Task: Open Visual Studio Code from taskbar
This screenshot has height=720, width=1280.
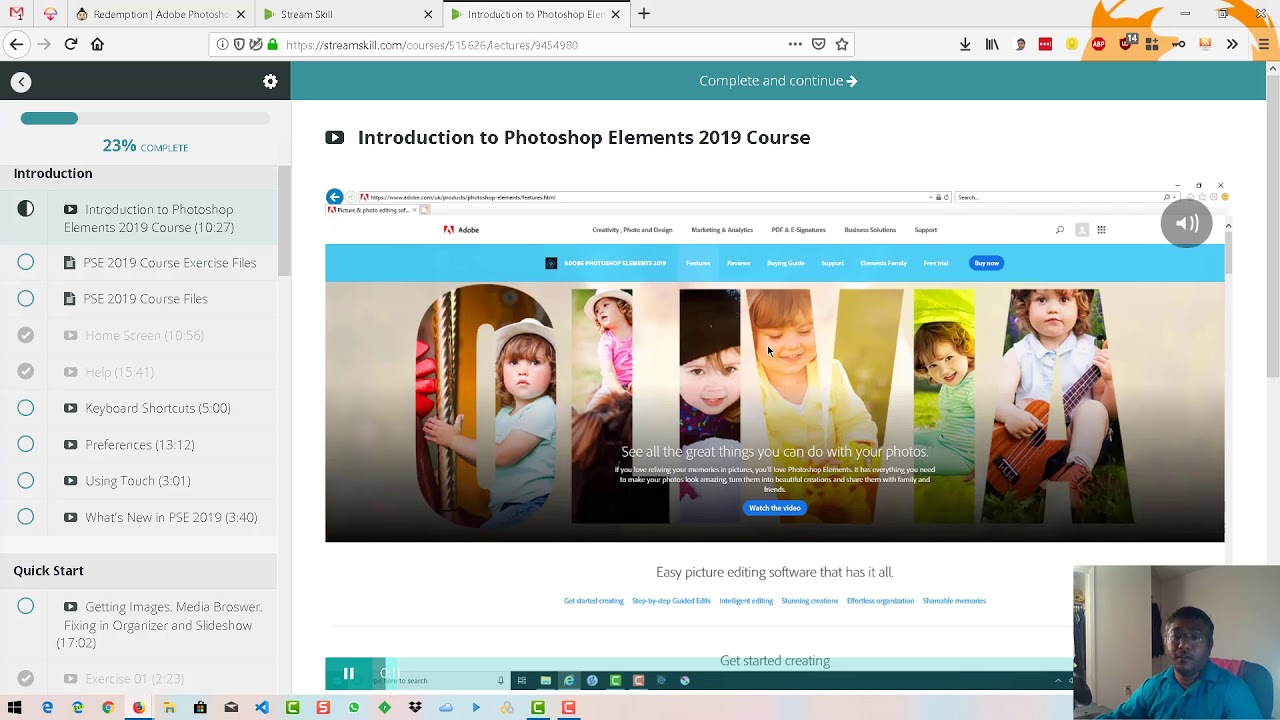Action: [262, 707]
